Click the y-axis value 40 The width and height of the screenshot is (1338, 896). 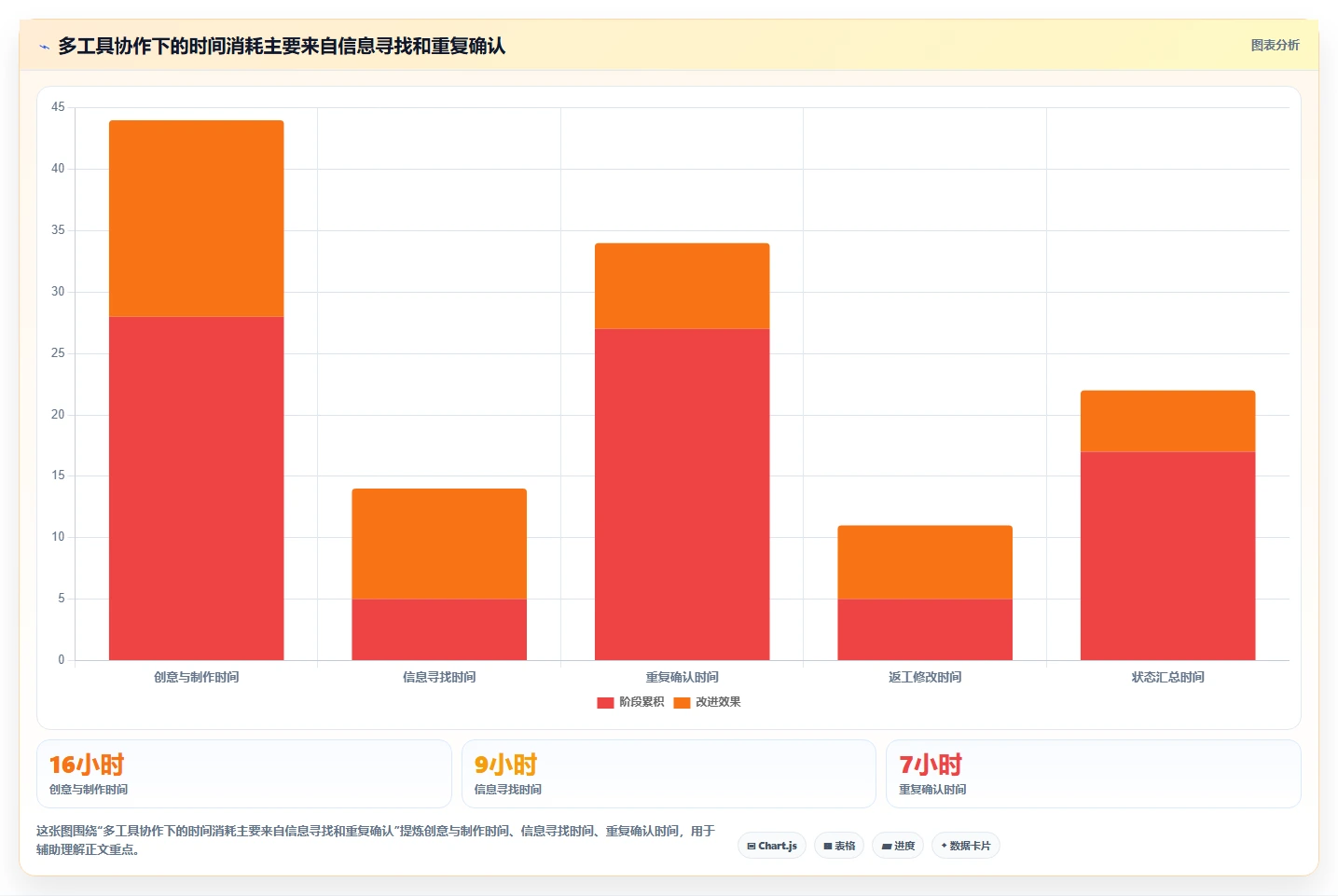(x=58, y=169)
